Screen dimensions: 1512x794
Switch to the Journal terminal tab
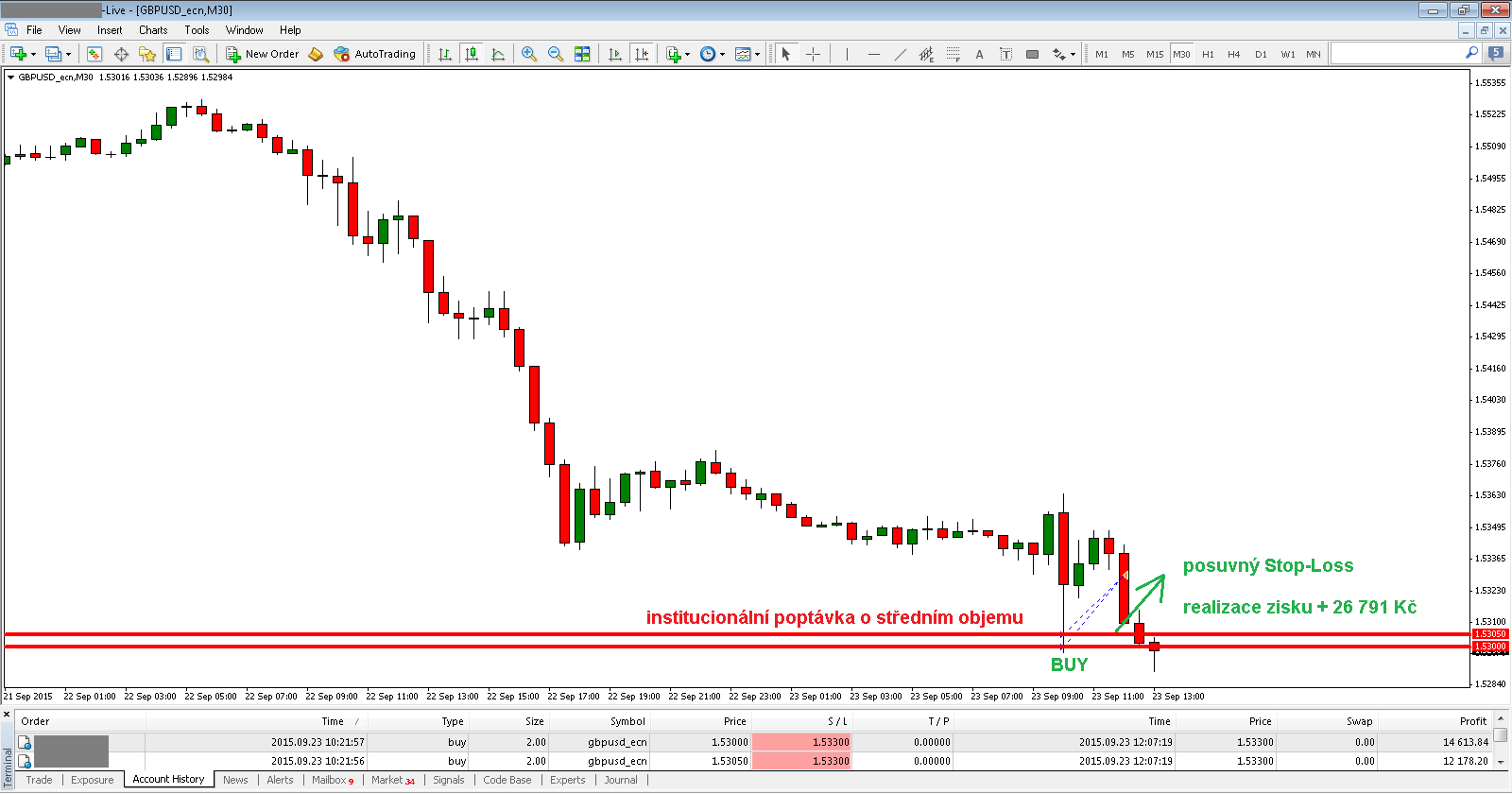(x=621, y=780)
